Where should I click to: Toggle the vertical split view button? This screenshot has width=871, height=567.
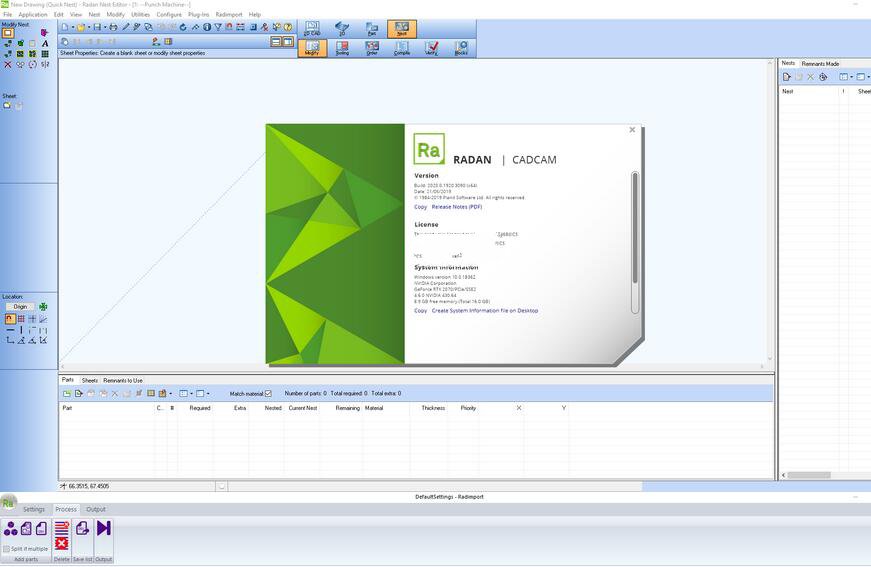pyautogui.click(x=288, y=42)
